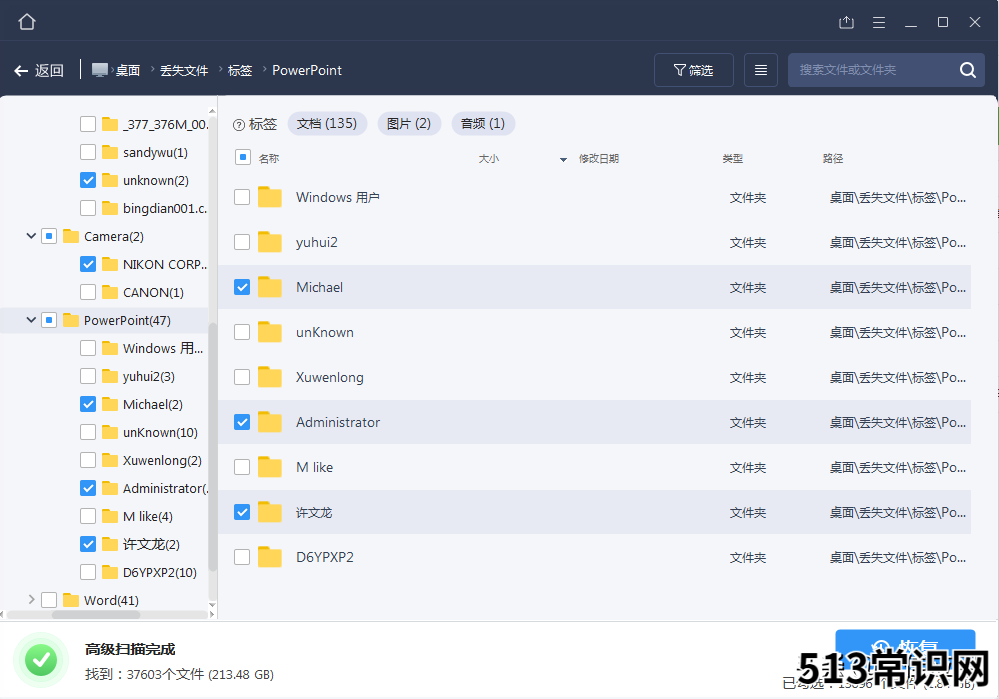Click the back arrow 返回
Image resolution: width=999 pixels, height=699 pixels.
(40, 70)
